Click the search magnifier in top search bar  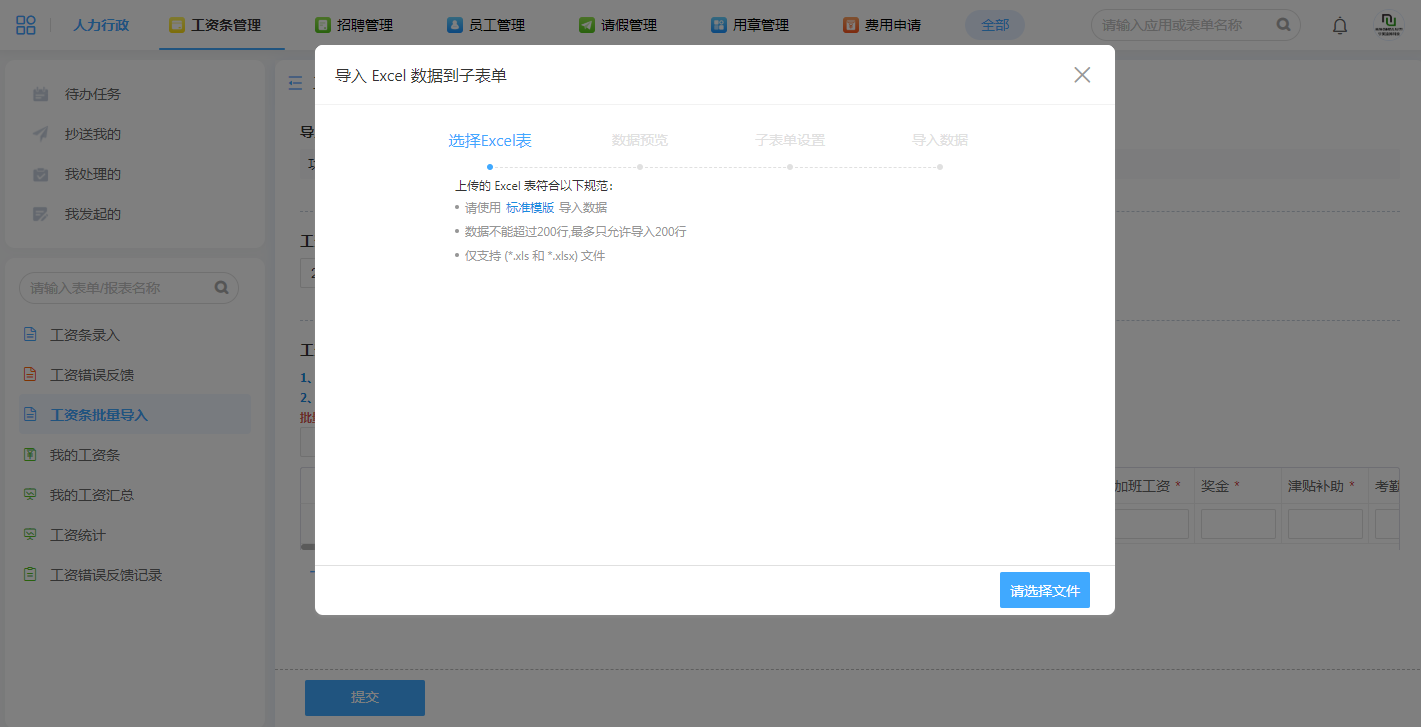tap(1283, 25)
